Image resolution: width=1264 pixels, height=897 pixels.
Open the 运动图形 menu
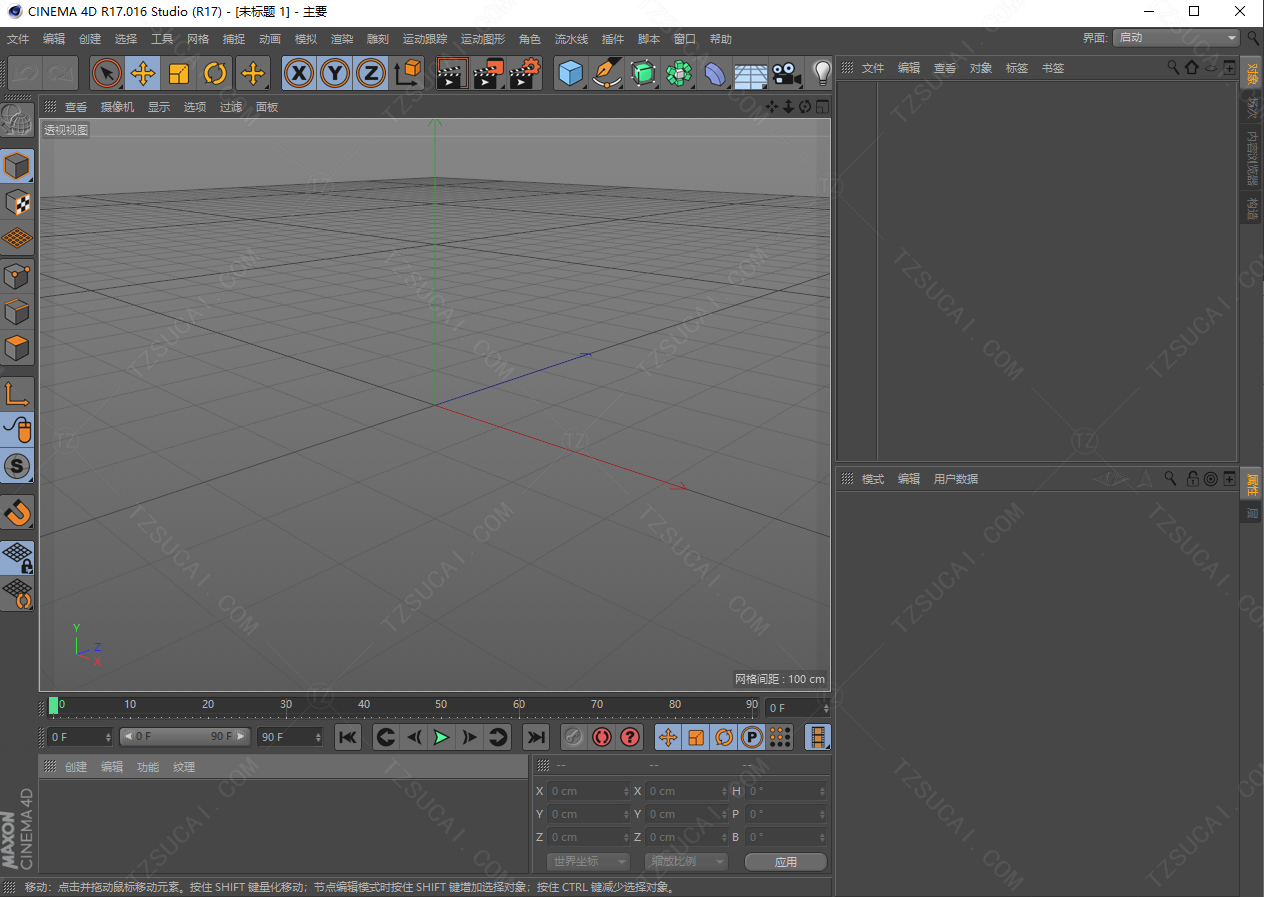coord(483,39)
